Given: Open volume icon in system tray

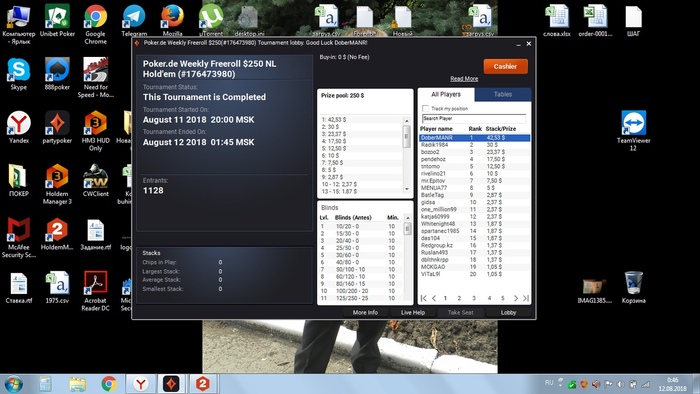Looking at the screenshot, I should point(621,384).
